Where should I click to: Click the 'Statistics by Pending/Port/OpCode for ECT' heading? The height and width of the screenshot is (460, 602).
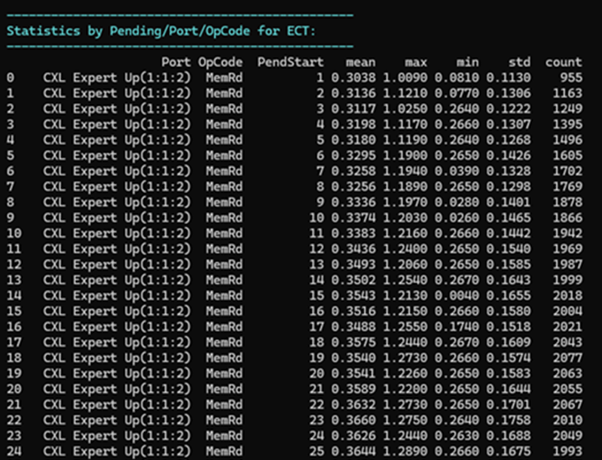point(161,30)
